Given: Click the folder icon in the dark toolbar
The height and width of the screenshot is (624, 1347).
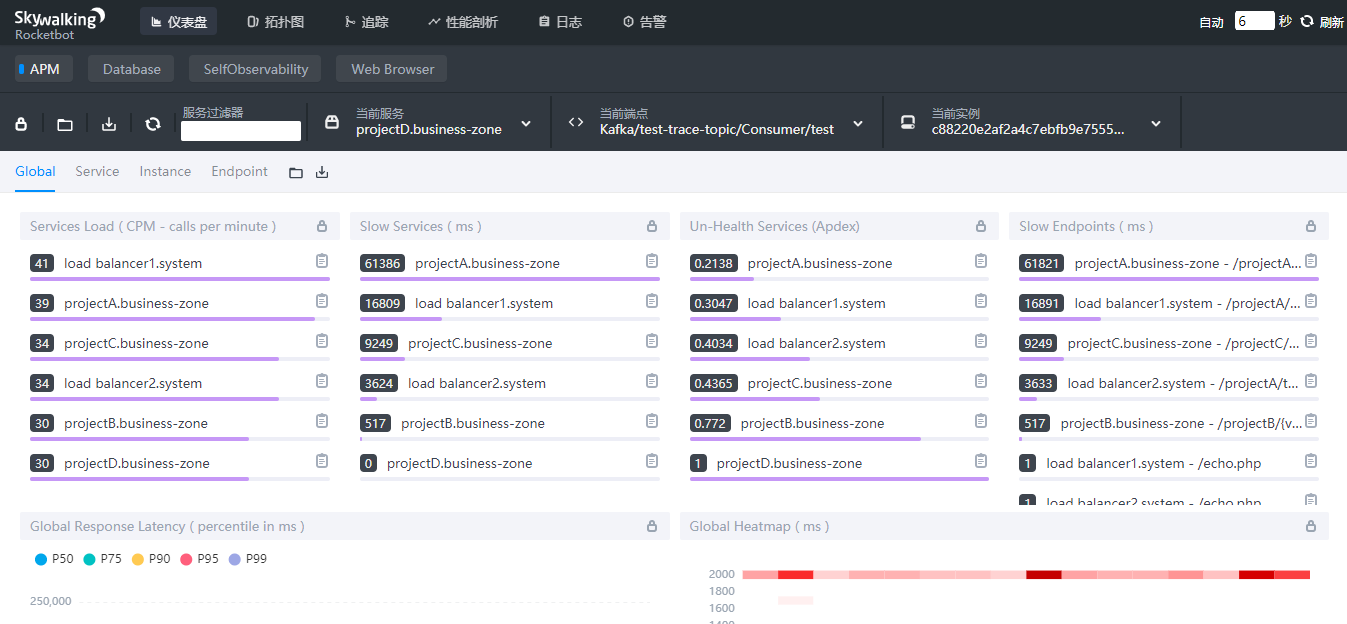Looking at the screenshot, I should click(x=65, y=124).
